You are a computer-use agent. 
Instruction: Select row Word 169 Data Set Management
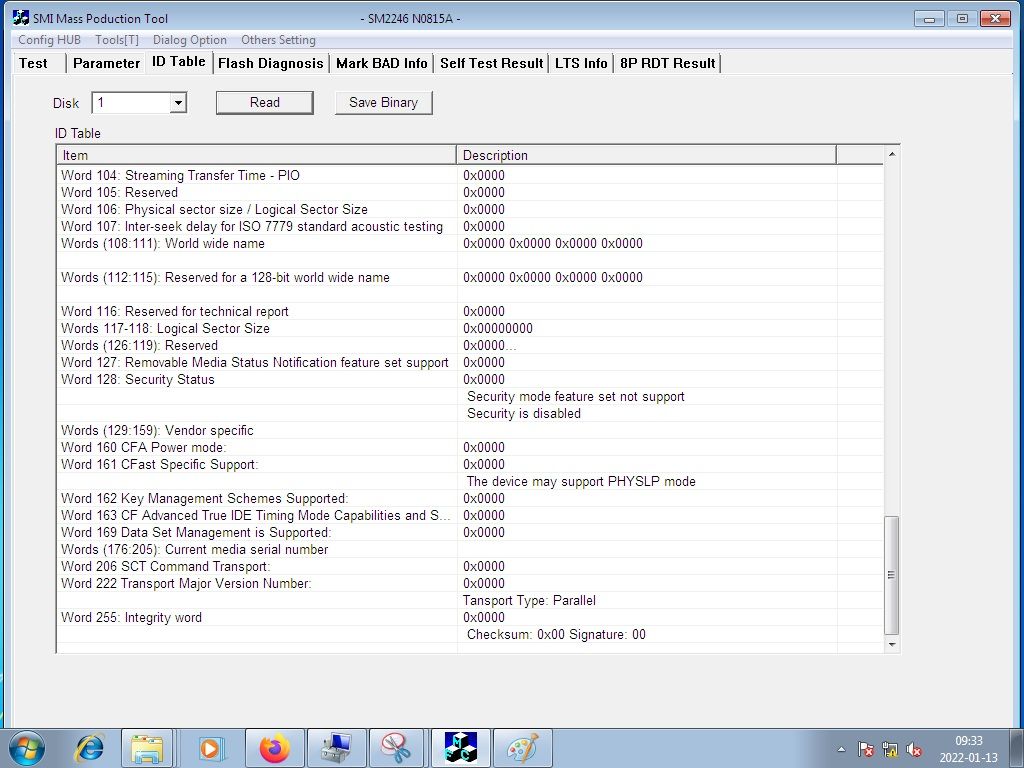point(470,532)
